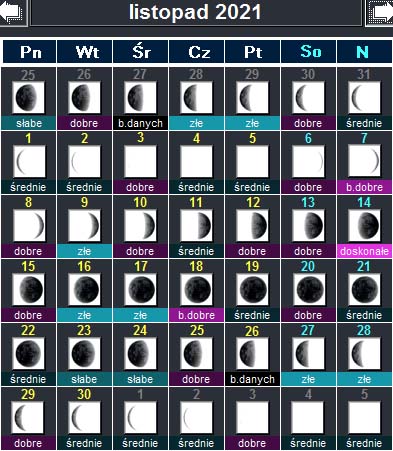
Task: Click the moon thumbnail for November 8
Action: pos(28,225)
